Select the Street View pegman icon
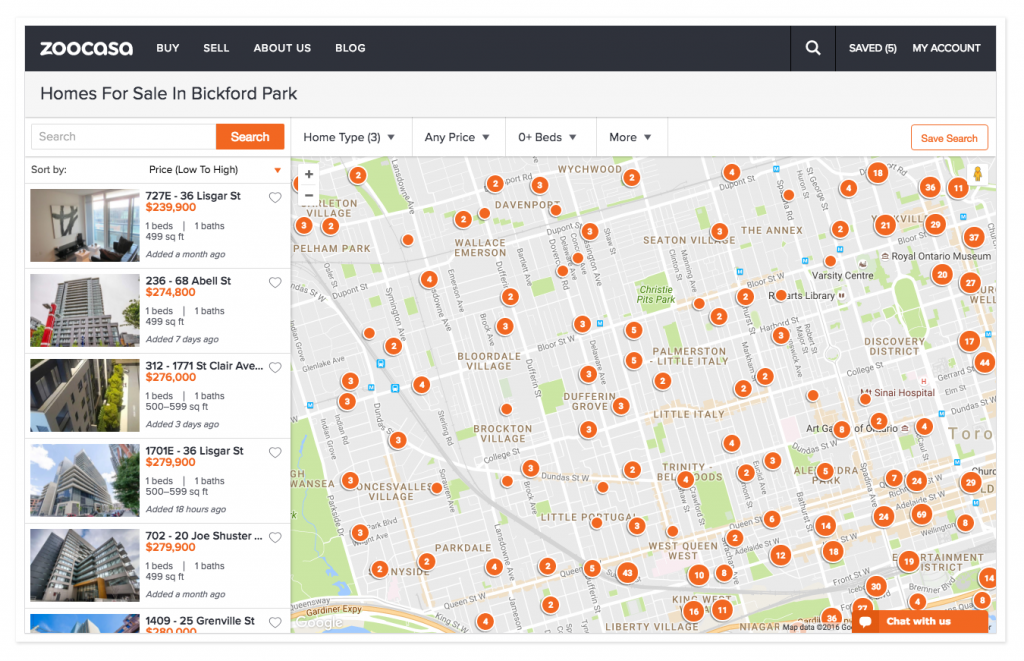This screenshot has width=1024, height=661. [x=977, y=174]
